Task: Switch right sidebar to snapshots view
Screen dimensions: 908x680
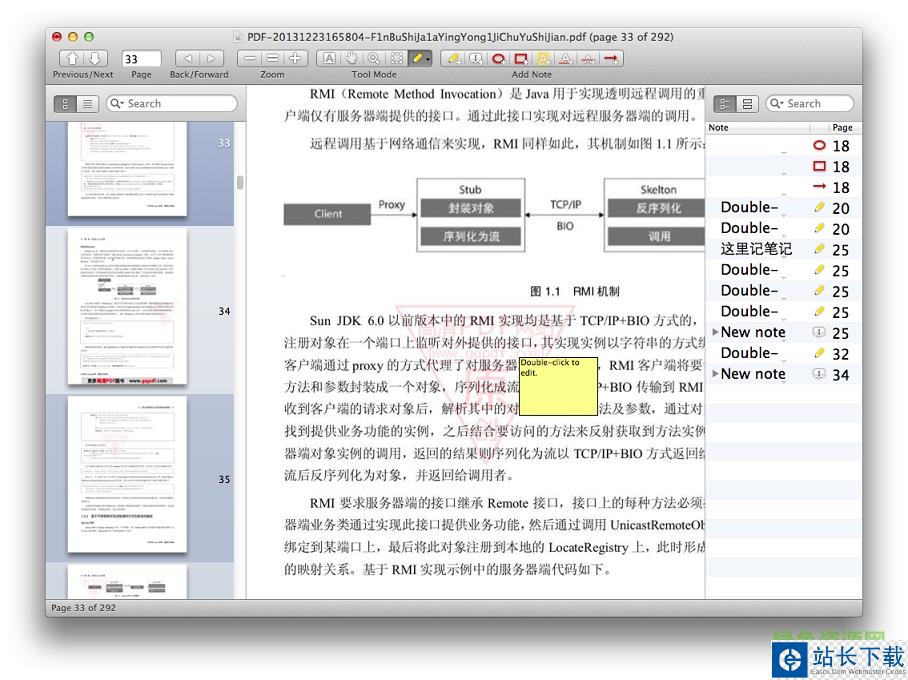Action: coord(747,103)
